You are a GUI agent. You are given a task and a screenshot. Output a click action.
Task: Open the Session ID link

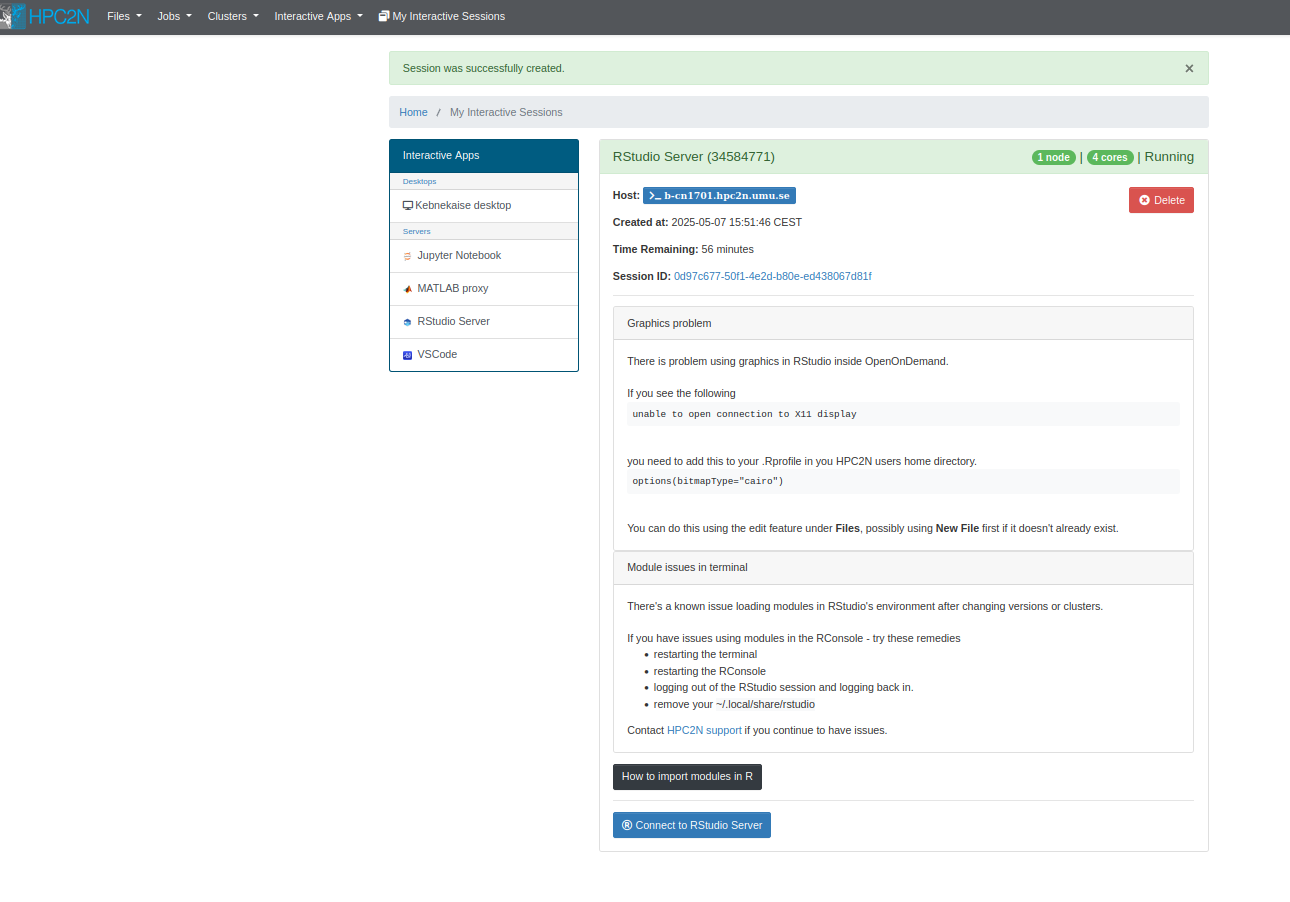click(773, 276)
